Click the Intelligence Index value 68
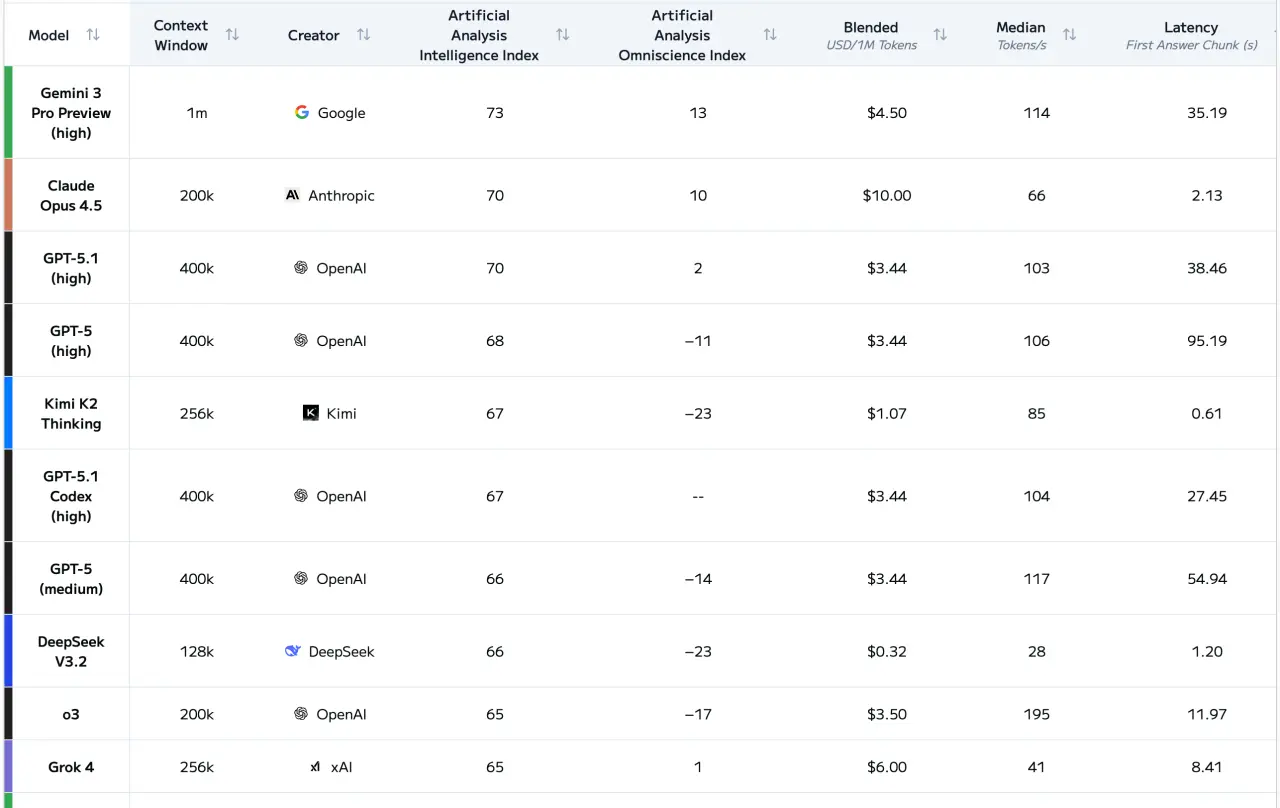Screen dimensions: 1280x808 [x=495, y=341]
